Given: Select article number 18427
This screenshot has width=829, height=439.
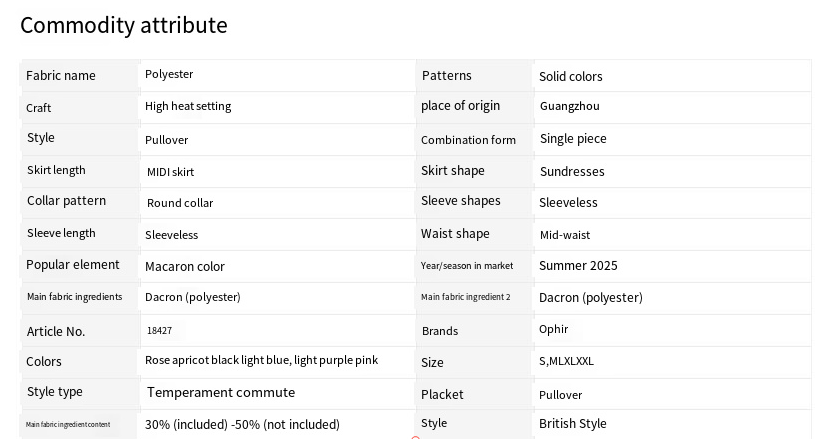Looking at the screenshot, I should coord(159,331).
